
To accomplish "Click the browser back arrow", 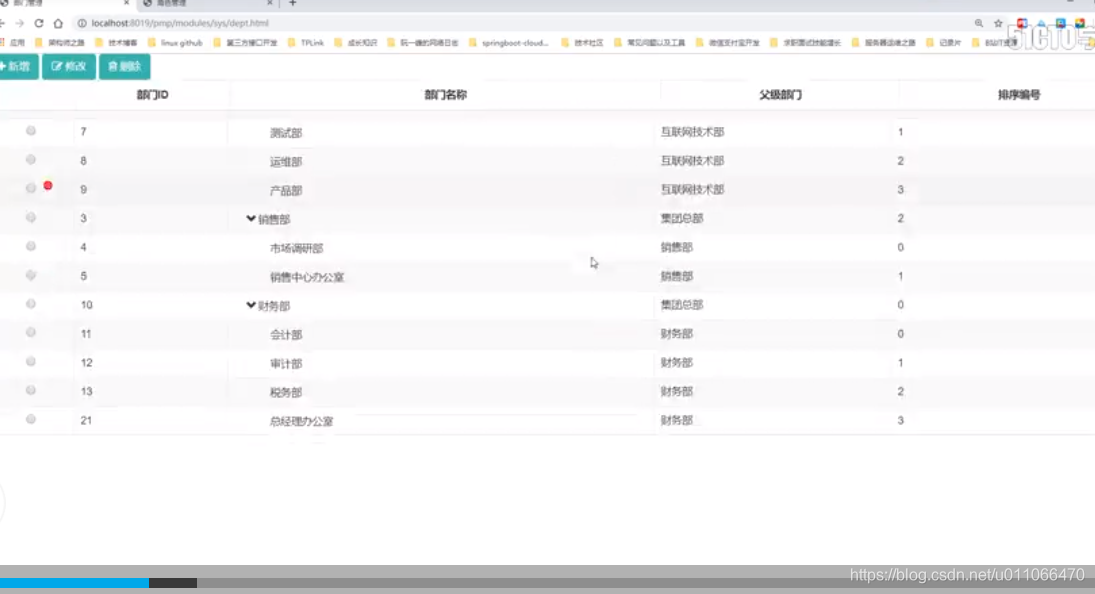I will [3, 23].
